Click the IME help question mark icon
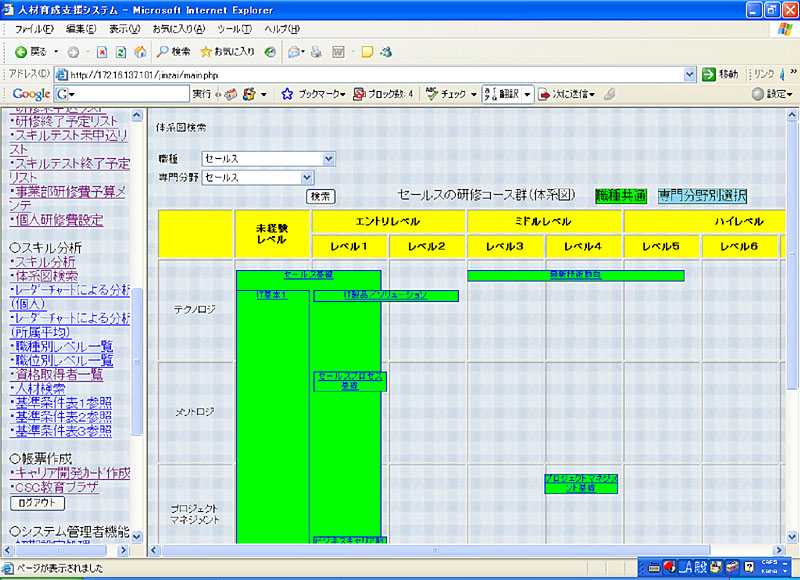800x580 pixels. click(749, 567)
